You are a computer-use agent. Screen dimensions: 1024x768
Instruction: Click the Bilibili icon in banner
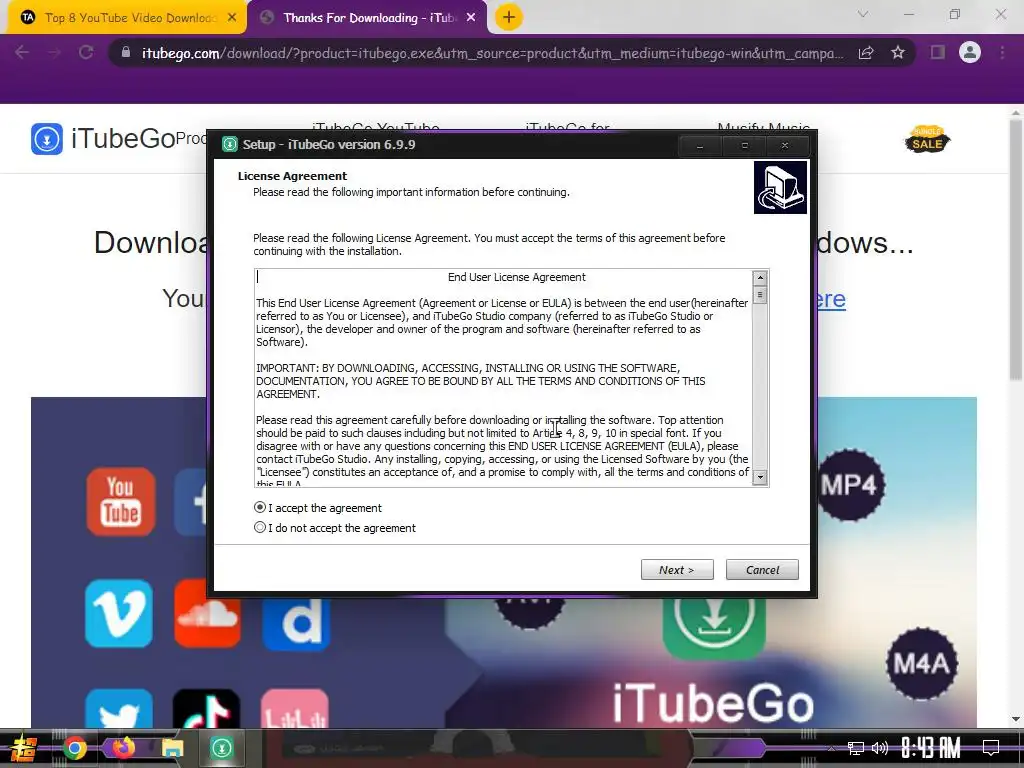(295, 708)
